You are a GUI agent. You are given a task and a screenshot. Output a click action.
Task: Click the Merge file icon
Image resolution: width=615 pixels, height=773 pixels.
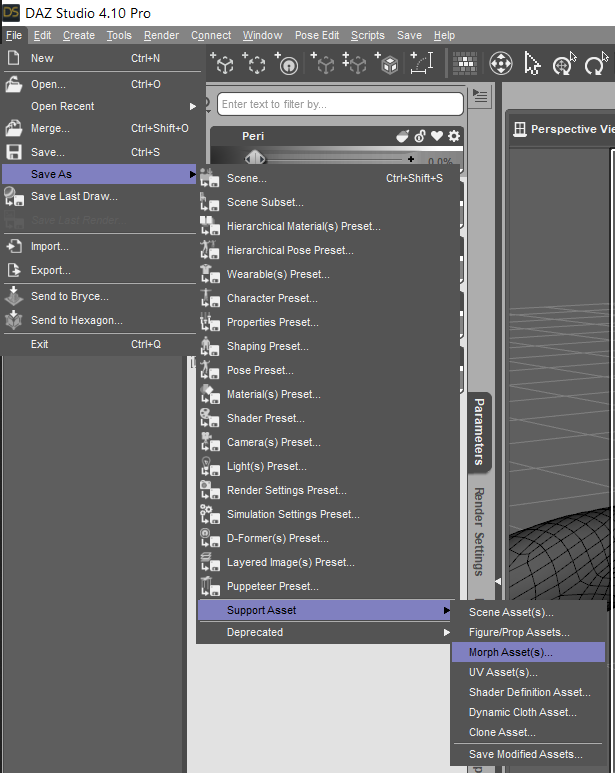(13, 128)
